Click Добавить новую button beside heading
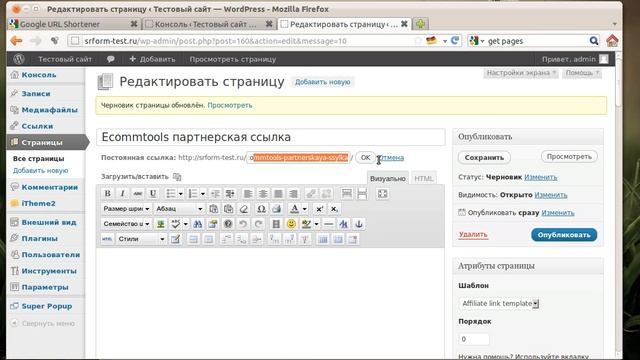This screenshot has height=360, width=640. point(322,82)
